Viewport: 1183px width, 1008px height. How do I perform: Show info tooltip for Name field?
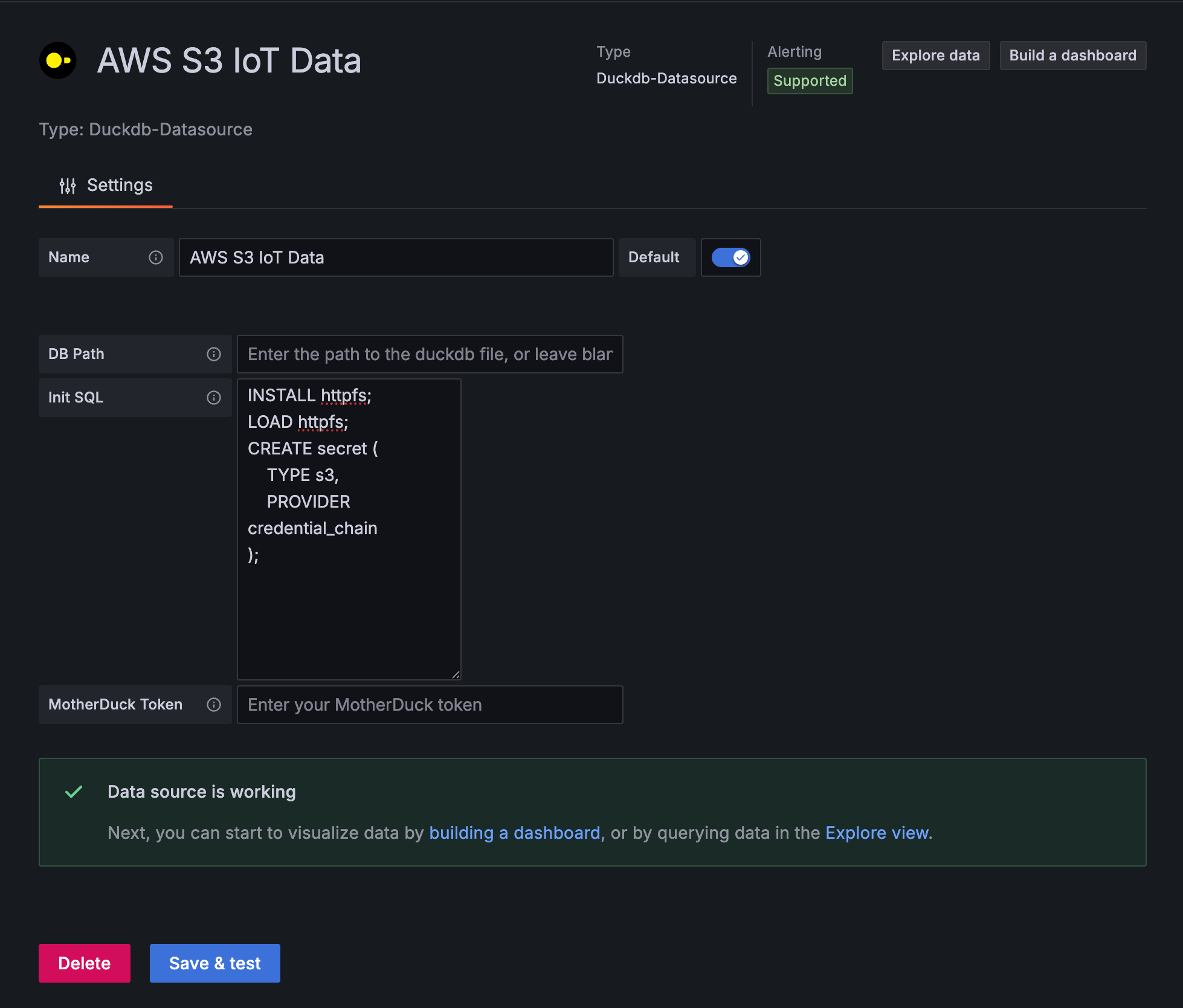(x=156, y=257)
